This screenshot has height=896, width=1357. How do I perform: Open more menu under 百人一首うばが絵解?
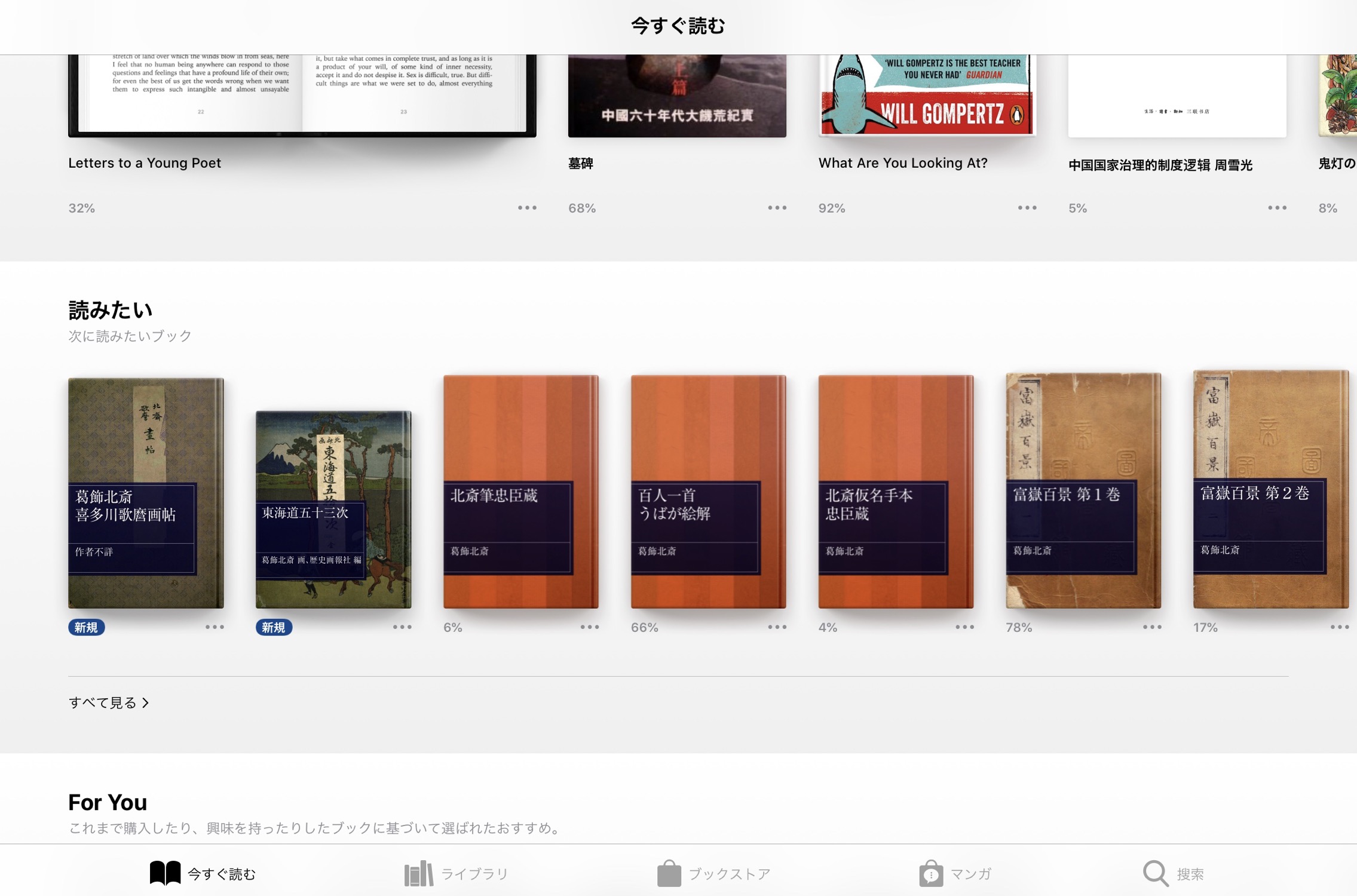click(777, 627)
